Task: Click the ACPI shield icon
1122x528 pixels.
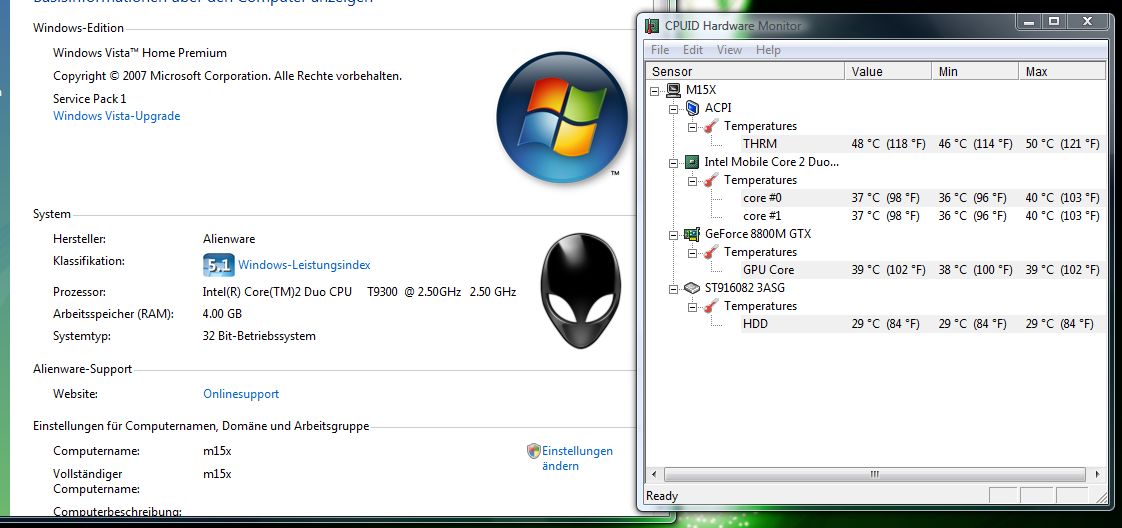Action: [x=692, y=108]
